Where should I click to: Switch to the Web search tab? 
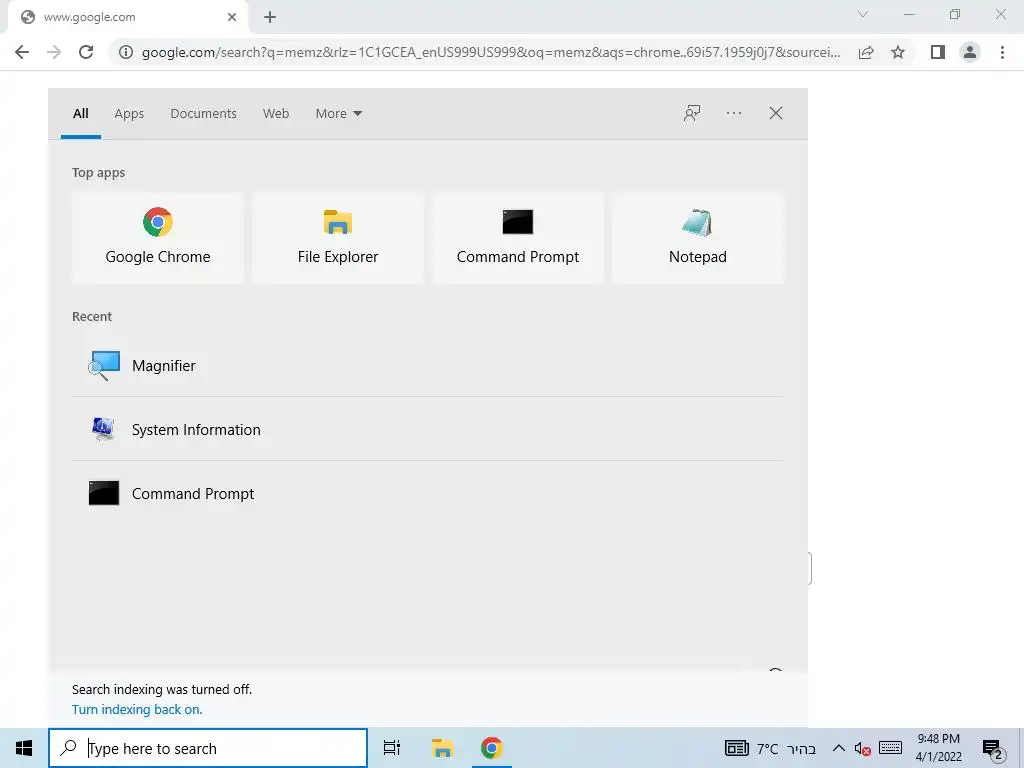click(276, 114)
